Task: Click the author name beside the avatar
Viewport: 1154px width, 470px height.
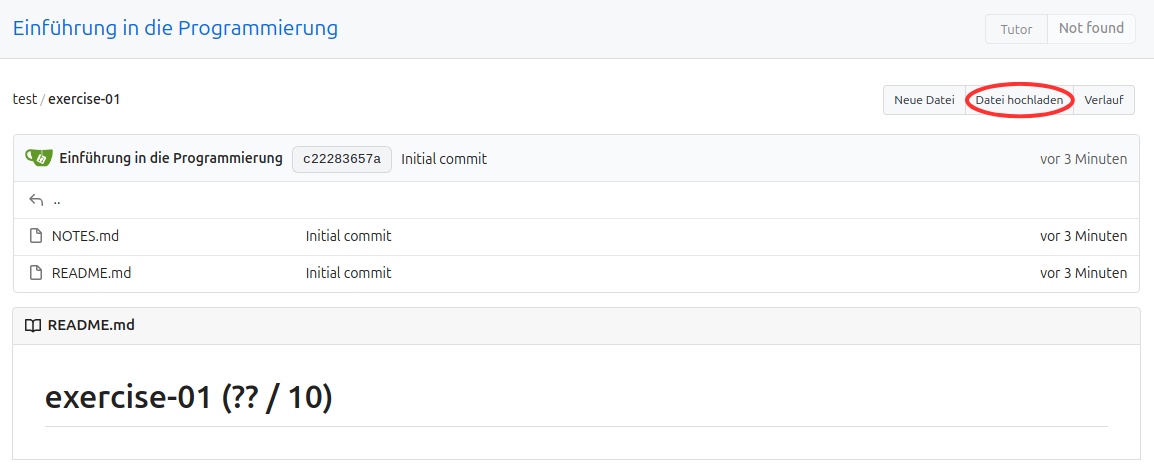Action: pos(171,159)
